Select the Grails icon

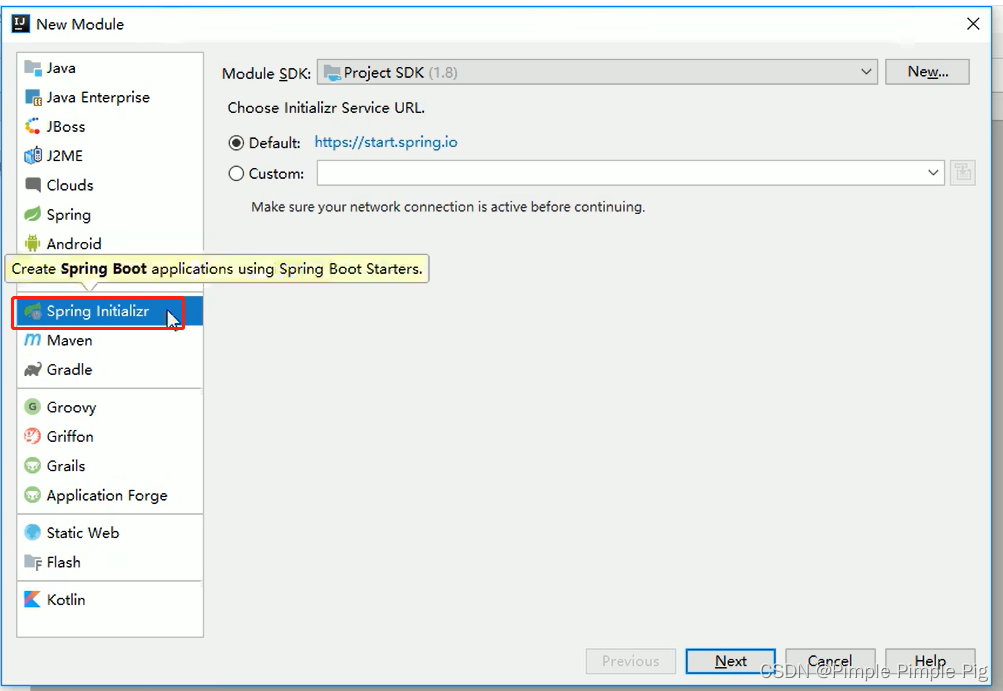pos(33,466)
